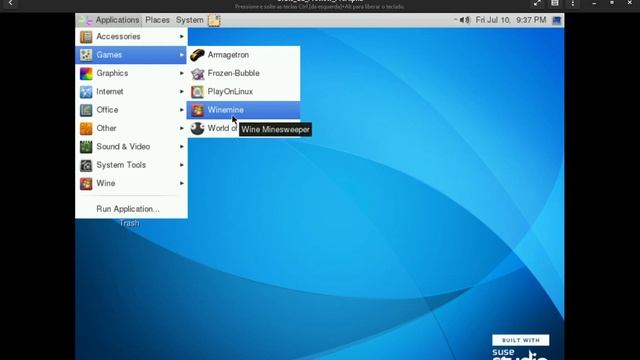Viewport: 640px width, 360px height.
Task: Click the Armagetron game icon
Action: pos(198,55)
